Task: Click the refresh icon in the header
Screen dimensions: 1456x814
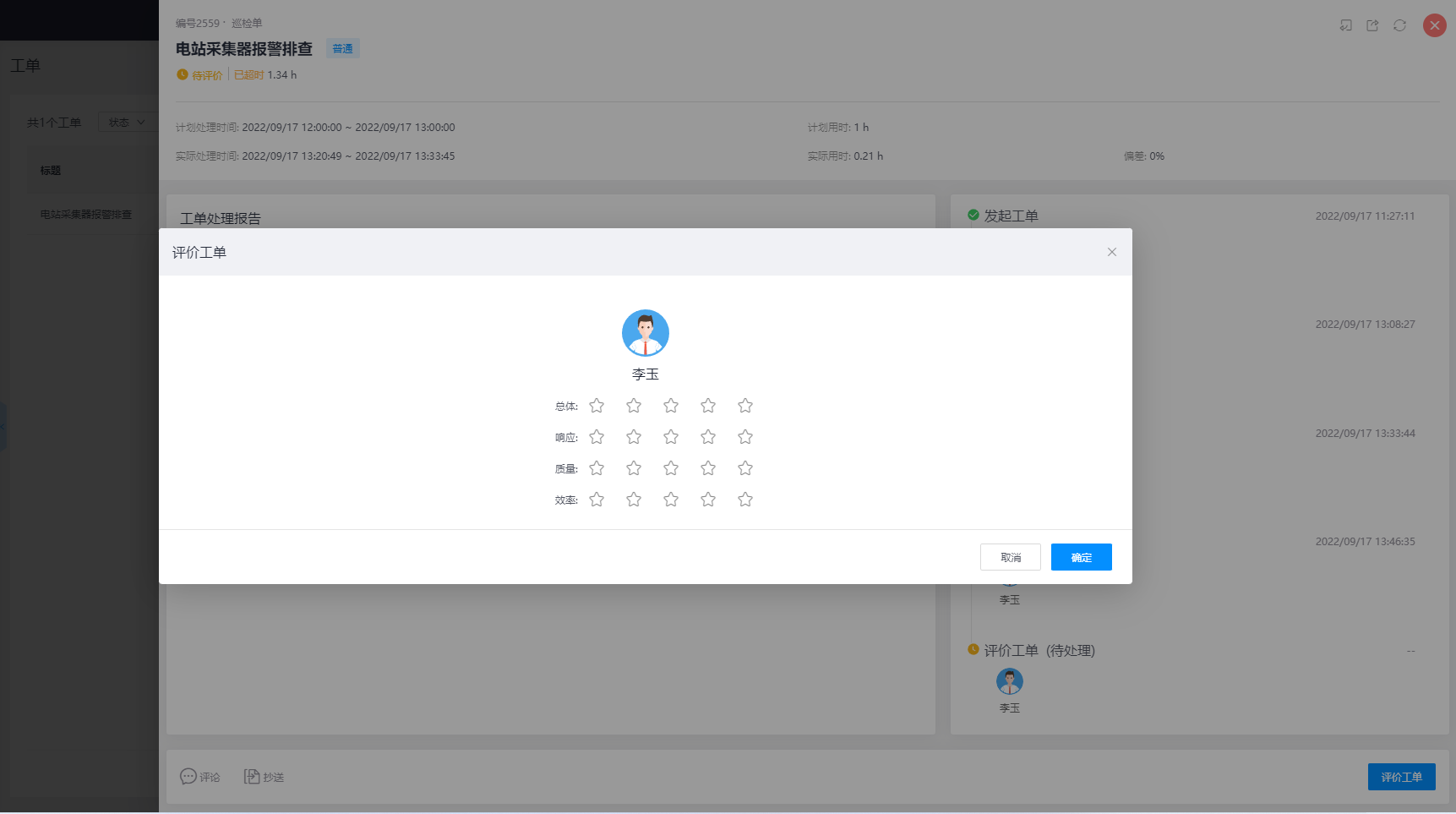Action: click(x=1399, y=25)
